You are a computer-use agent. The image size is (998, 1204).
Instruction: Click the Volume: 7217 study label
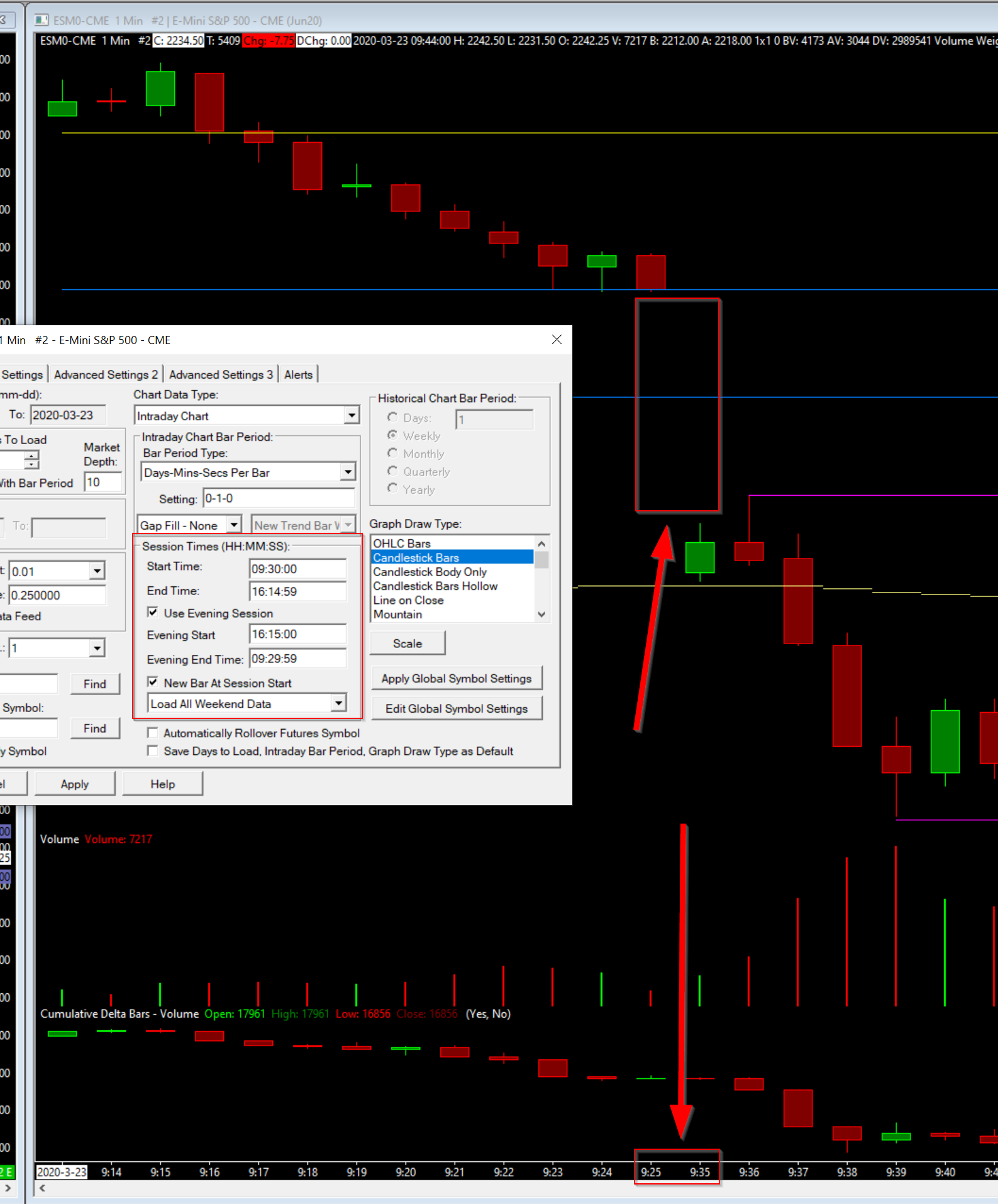tap(118, 839)
